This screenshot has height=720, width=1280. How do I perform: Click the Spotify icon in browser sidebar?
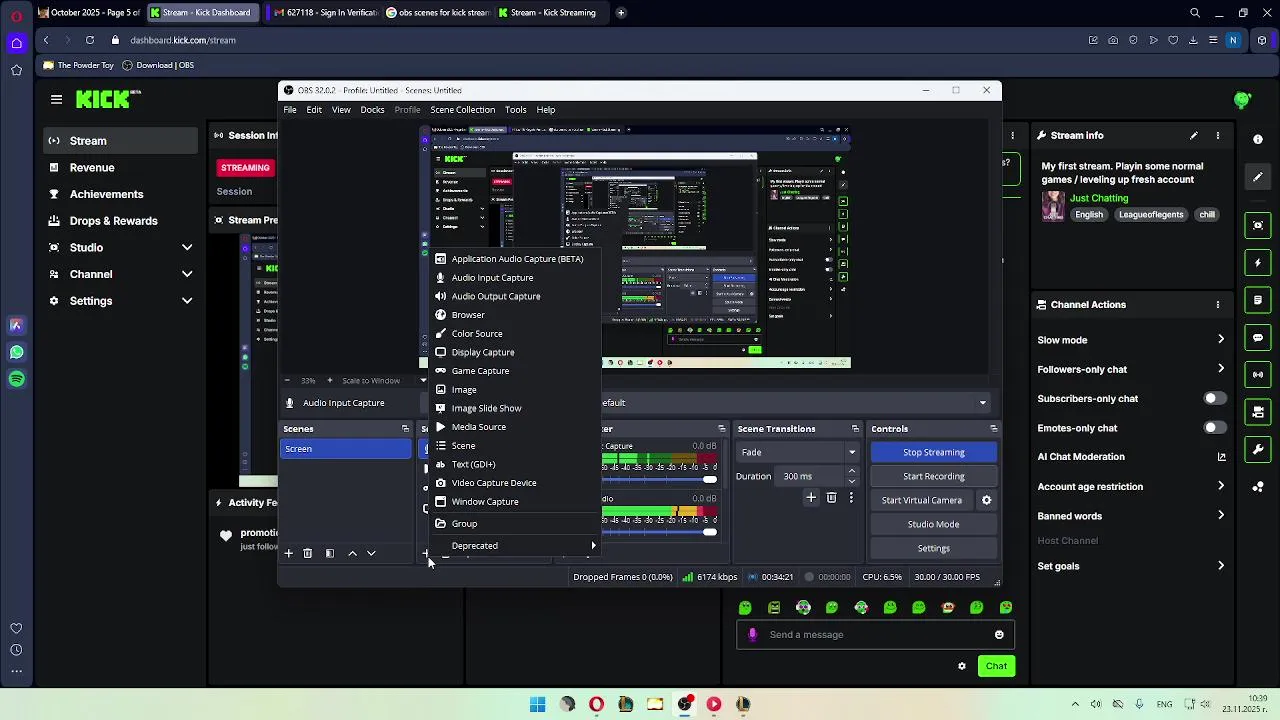pos(16,379)
